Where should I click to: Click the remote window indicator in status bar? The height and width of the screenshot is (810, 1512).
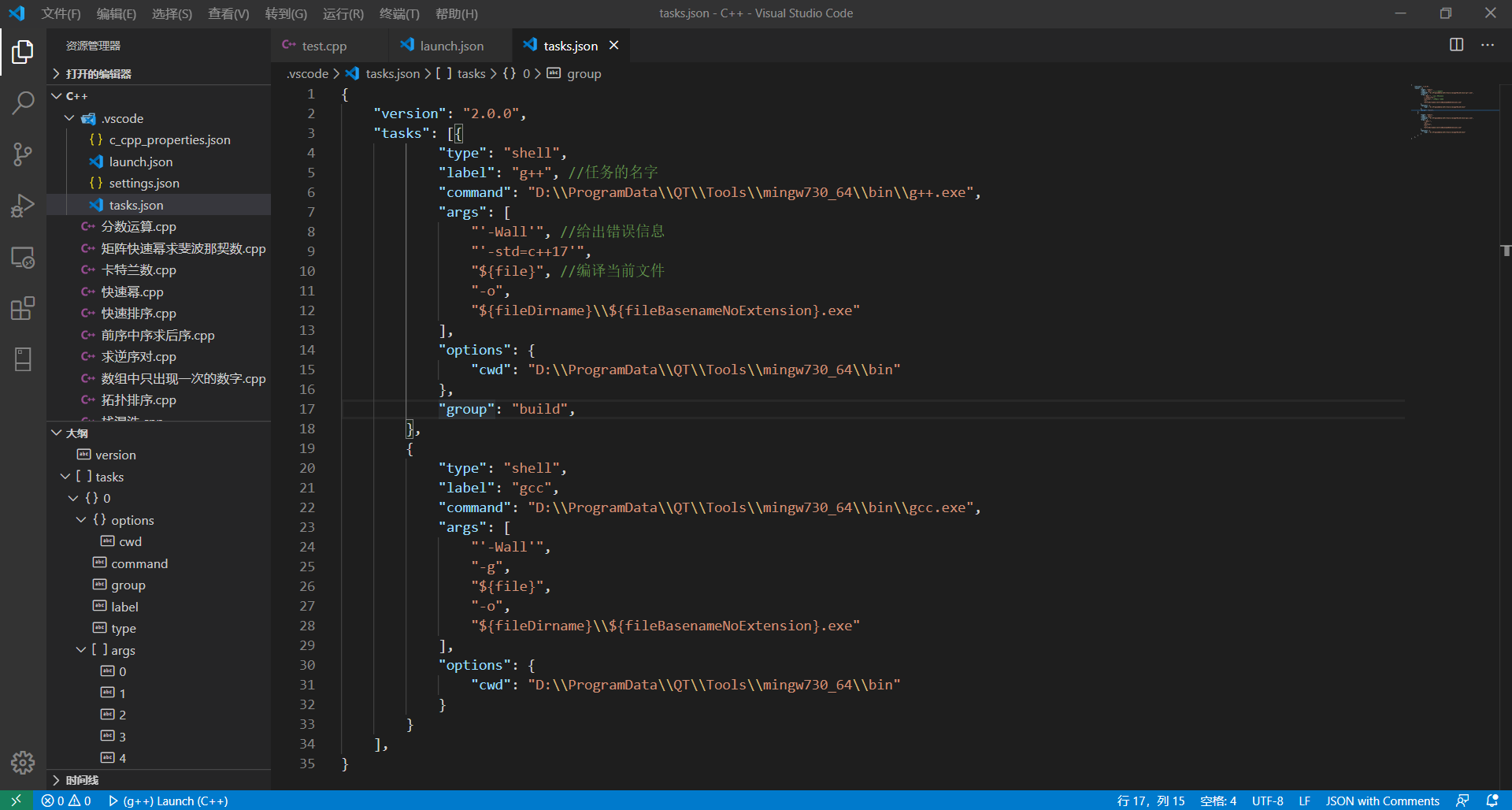click(16, 801)
